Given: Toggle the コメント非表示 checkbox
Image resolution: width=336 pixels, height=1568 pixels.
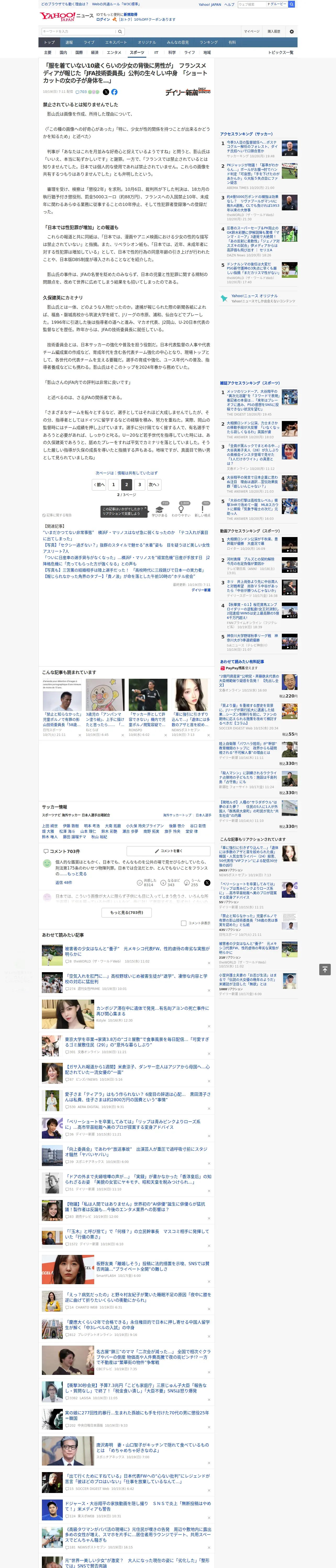Looking at the screenshot, I should pos(183,923).
